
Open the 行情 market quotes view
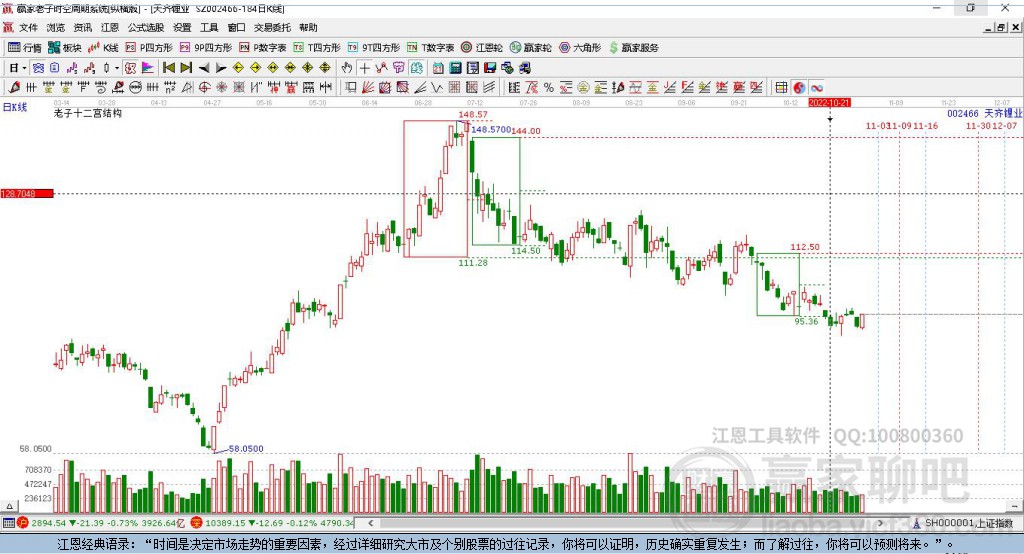click(x=24, y=48)
